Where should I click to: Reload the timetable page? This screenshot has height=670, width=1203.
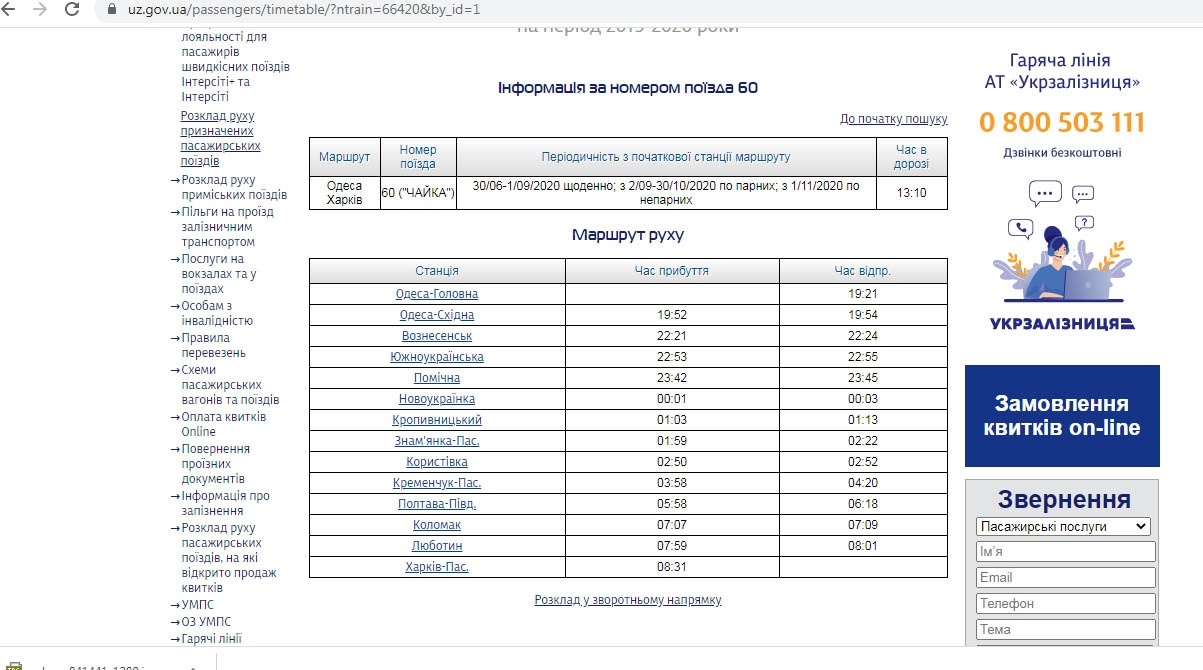[x=72, y=9]
